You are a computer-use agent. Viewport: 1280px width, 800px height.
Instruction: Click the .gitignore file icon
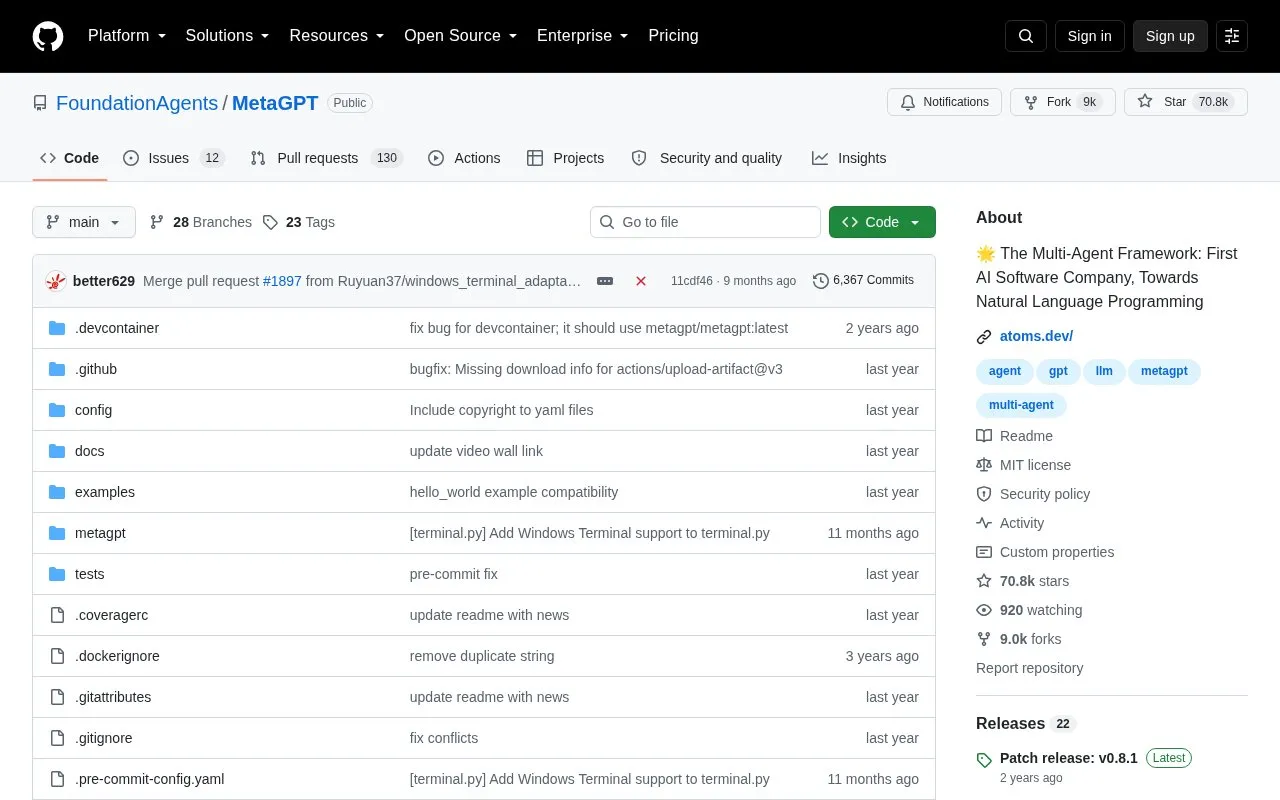coord(57,738)
